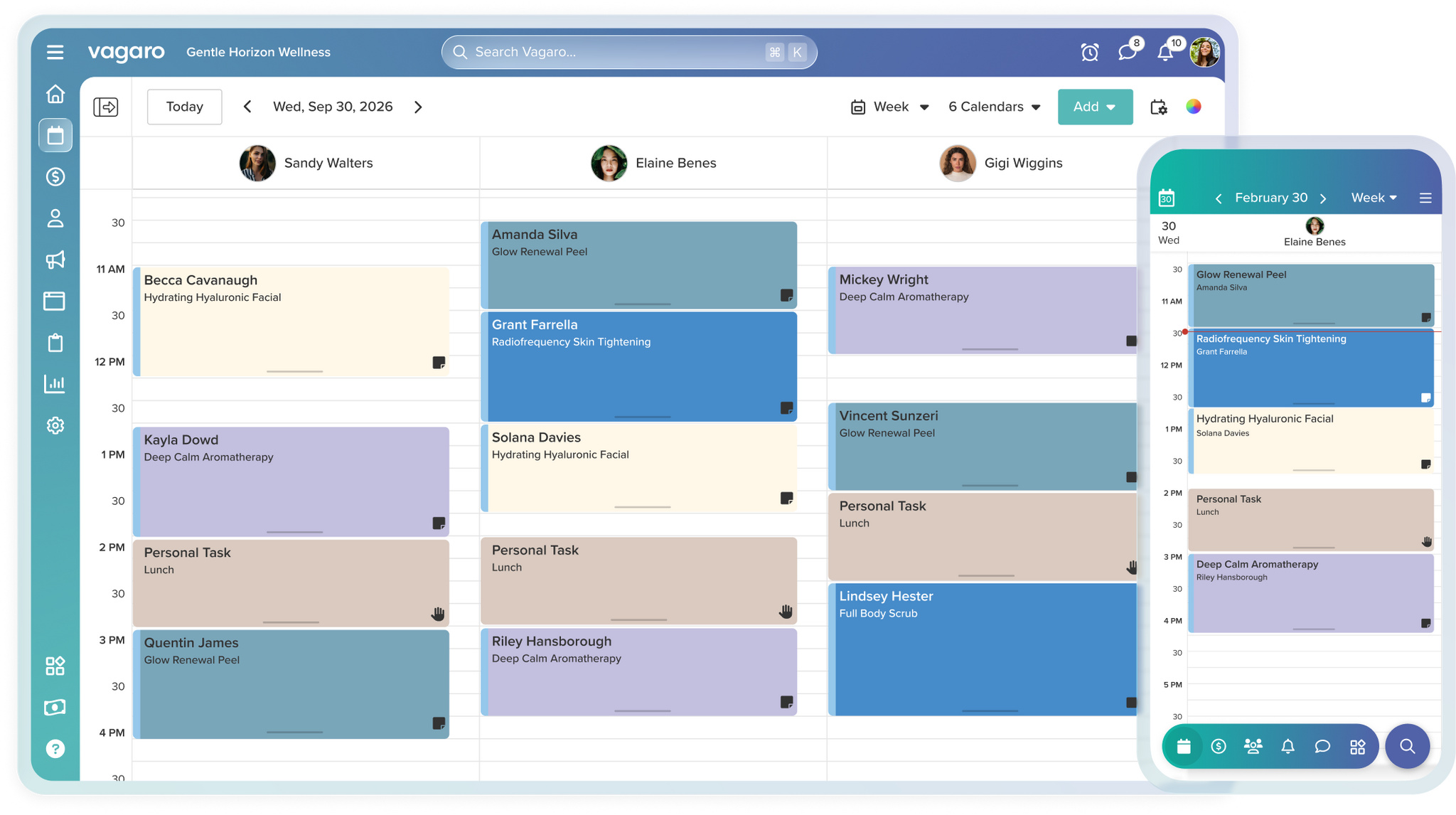Open the dollar-sign Checkout sidebar icon

[55, 176]
